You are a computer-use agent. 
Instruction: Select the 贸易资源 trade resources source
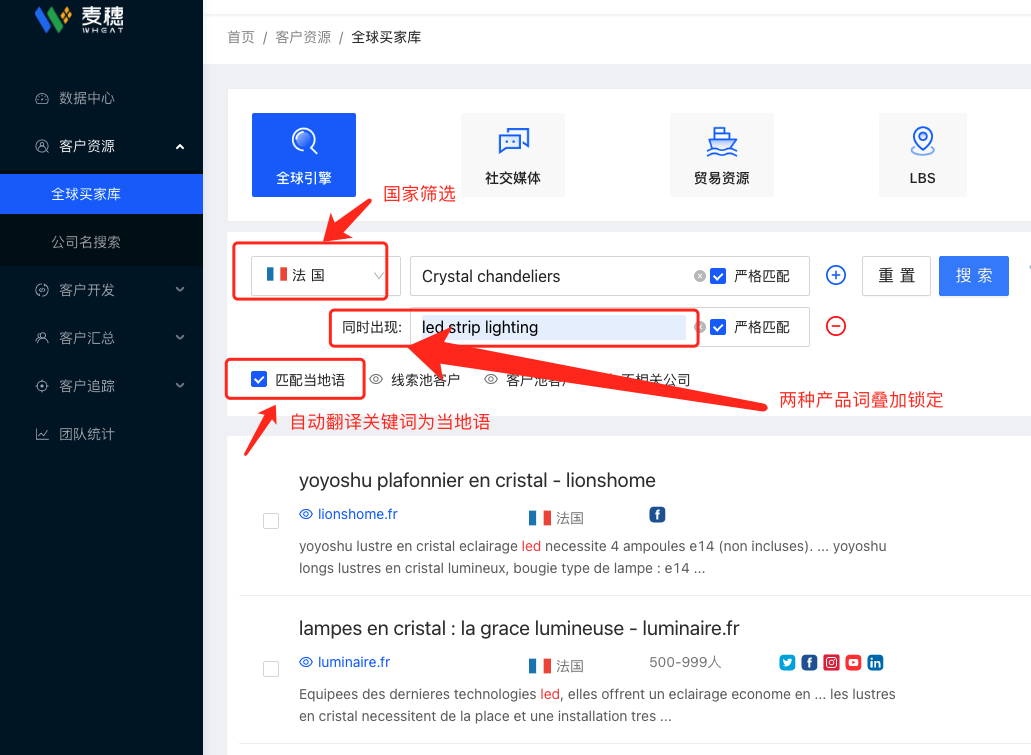coord(721,155)
